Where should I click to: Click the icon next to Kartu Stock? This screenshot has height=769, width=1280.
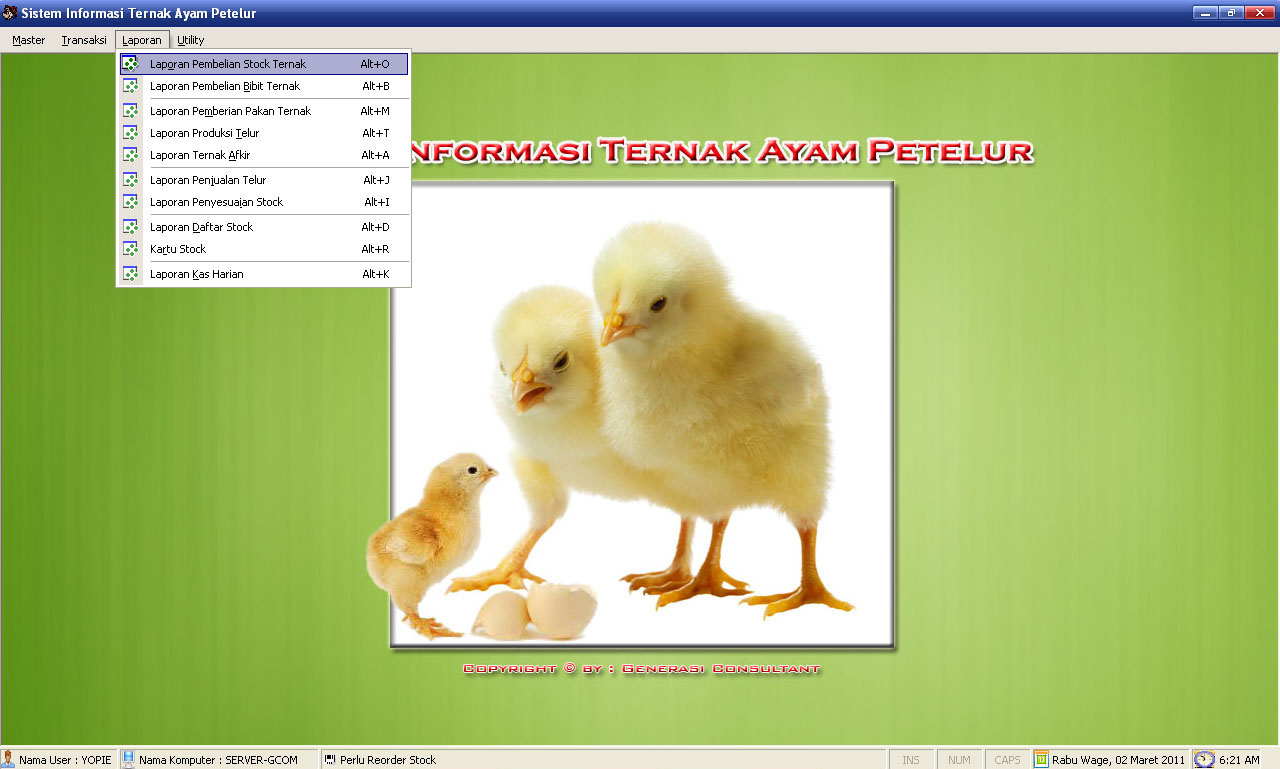[130, 249]
